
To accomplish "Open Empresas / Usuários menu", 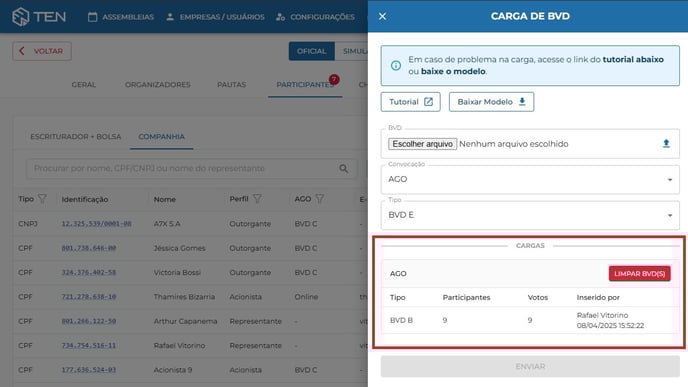I will coord(215,17).
